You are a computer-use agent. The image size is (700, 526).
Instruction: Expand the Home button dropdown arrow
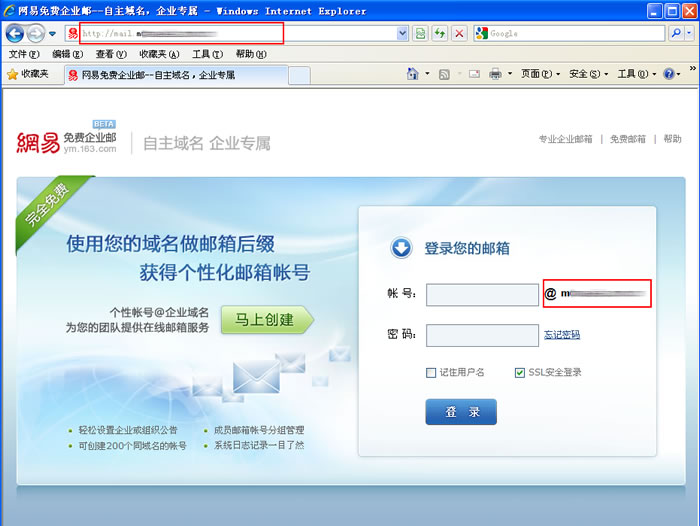coord(427,74)
